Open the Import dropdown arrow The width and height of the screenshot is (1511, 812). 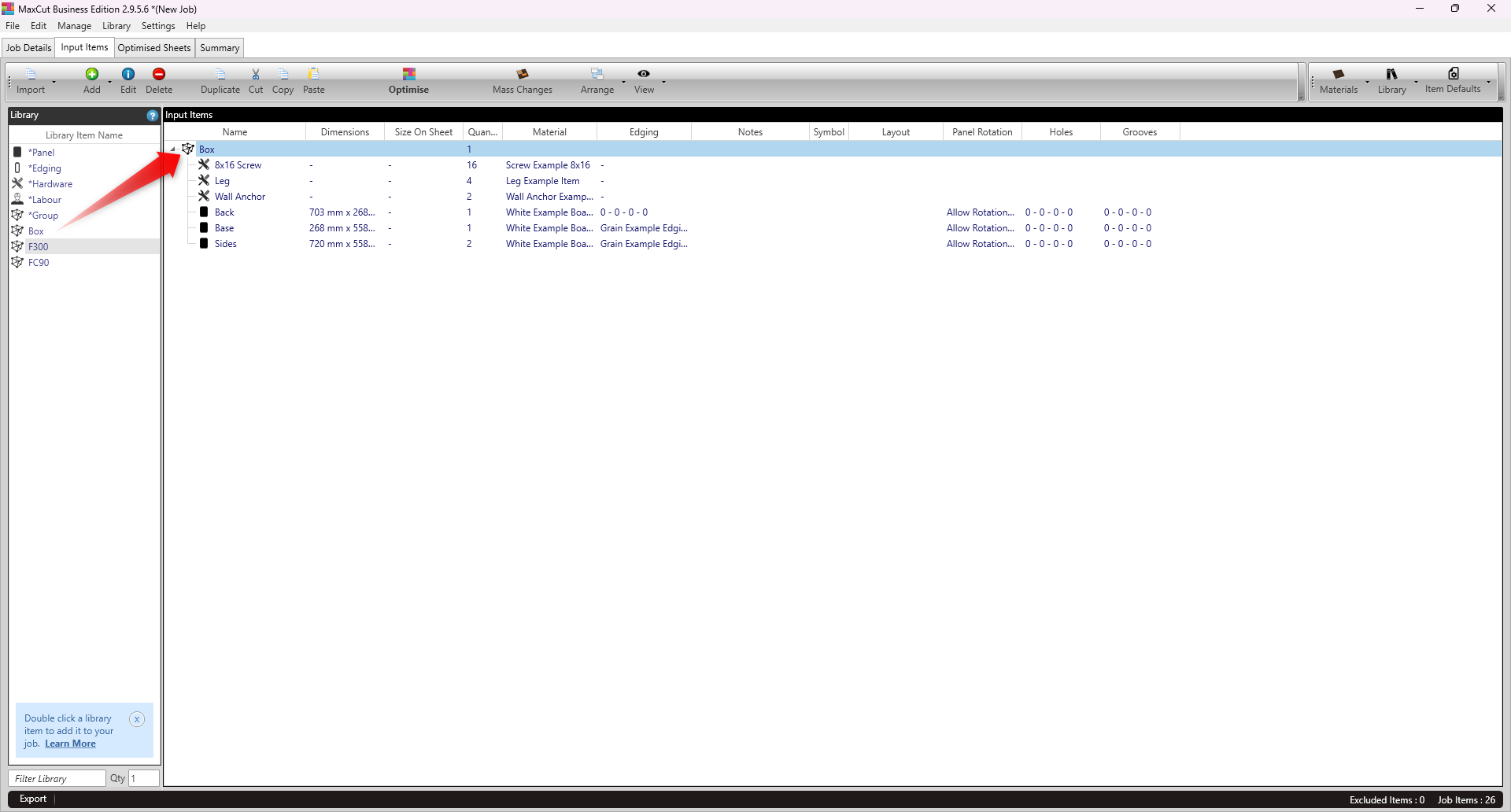coord(54,82)
